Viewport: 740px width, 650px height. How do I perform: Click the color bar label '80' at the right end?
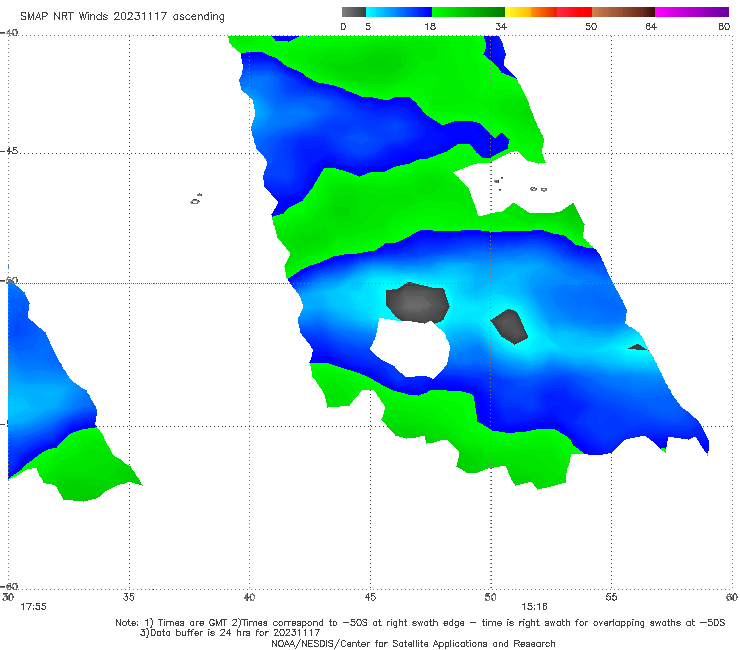click(x=724, y=26)
